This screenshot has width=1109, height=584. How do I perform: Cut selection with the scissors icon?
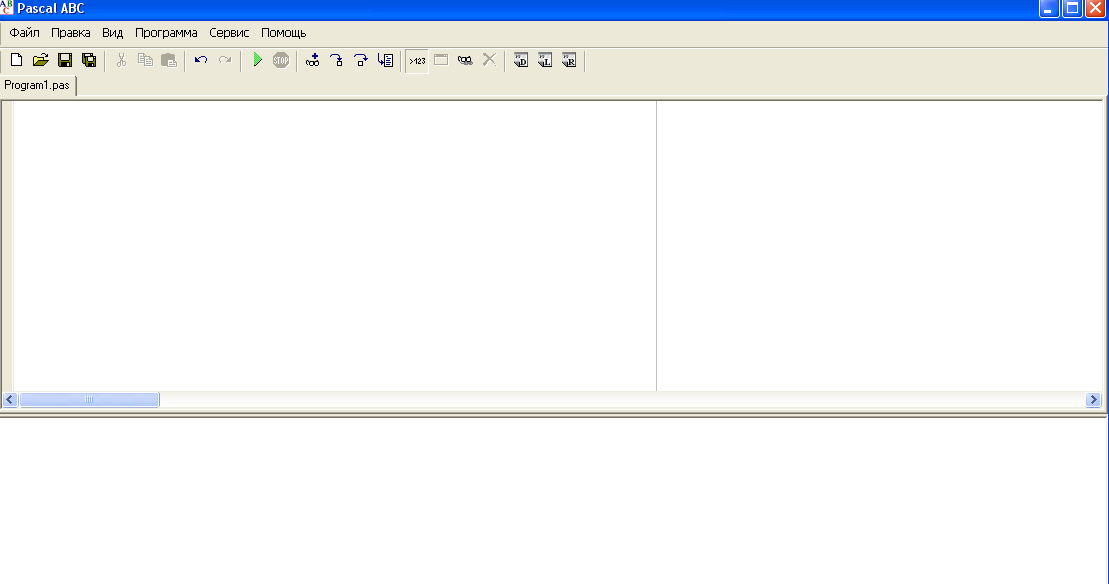[x=121, y=60]
